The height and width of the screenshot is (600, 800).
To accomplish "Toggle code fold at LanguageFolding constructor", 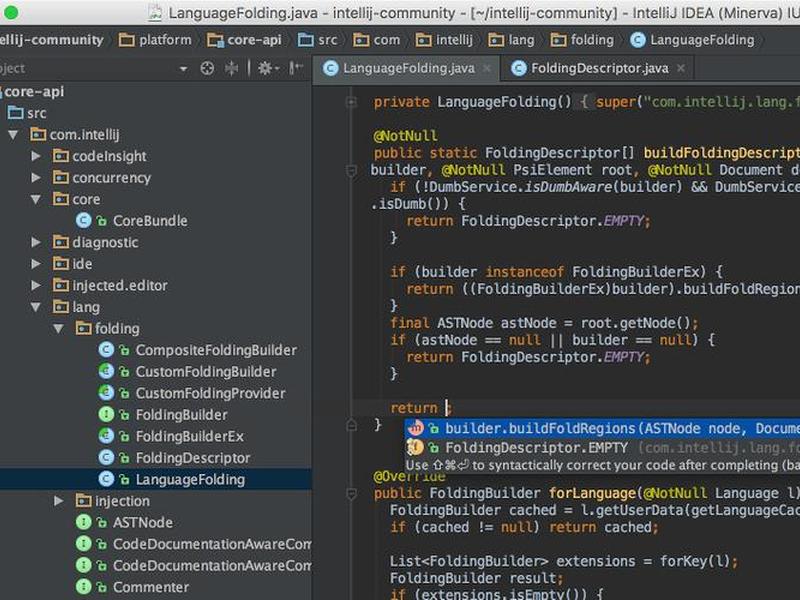I will [x=351, y=102].
